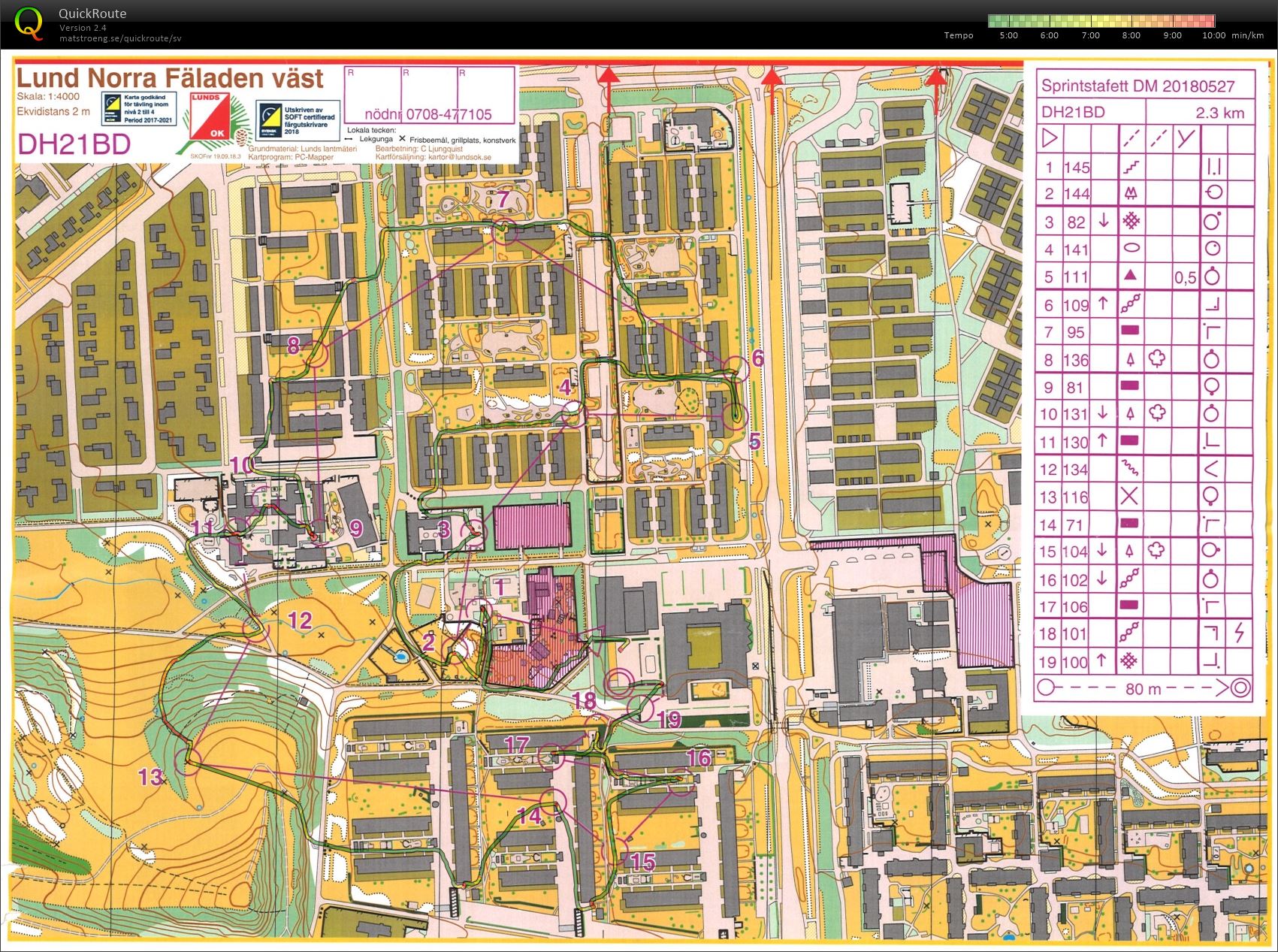Viewport: 1278px width, 952px height.
Task: Click the Tempo legend label
Action: (959, 35)
